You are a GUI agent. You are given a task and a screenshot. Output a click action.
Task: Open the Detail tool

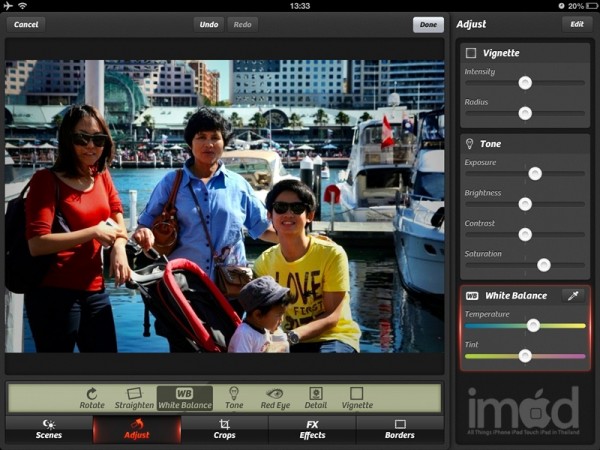(x=316, y=394)
